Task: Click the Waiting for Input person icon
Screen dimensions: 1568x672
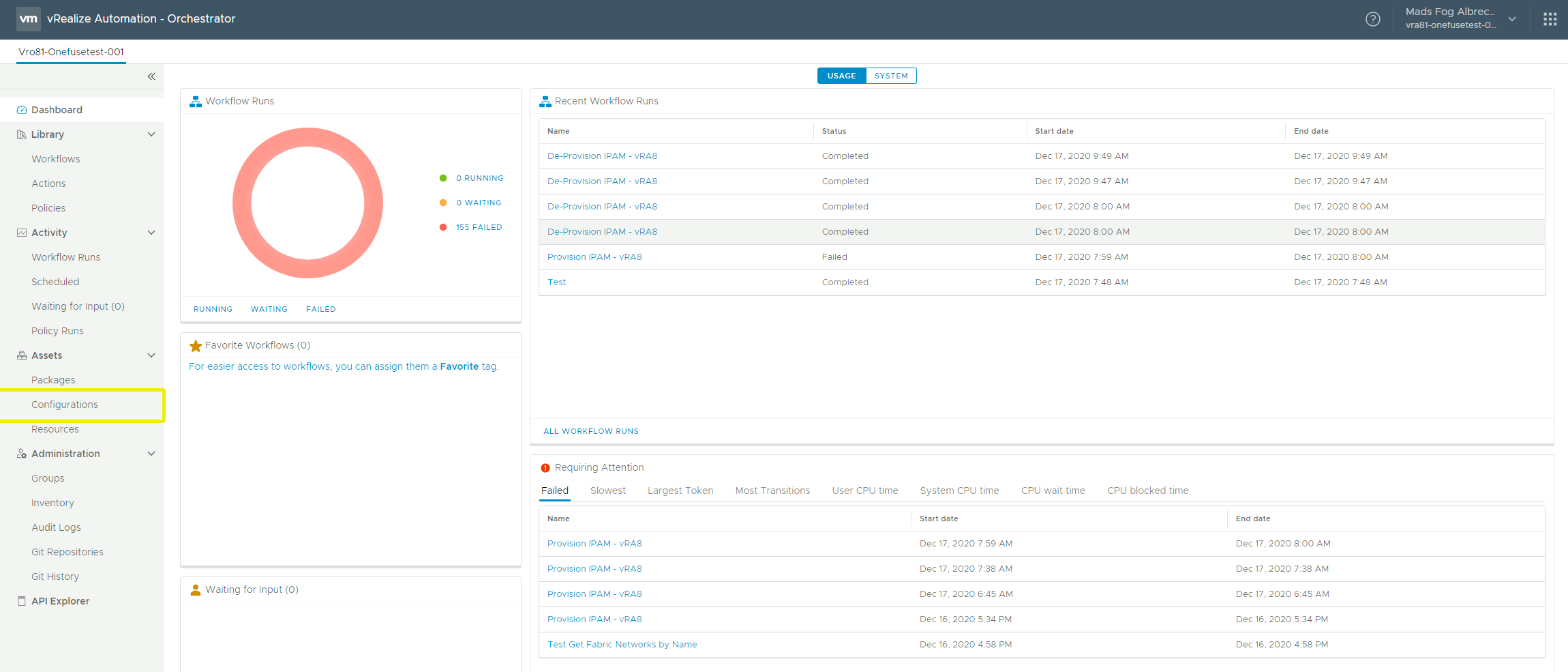Action: 196,590
